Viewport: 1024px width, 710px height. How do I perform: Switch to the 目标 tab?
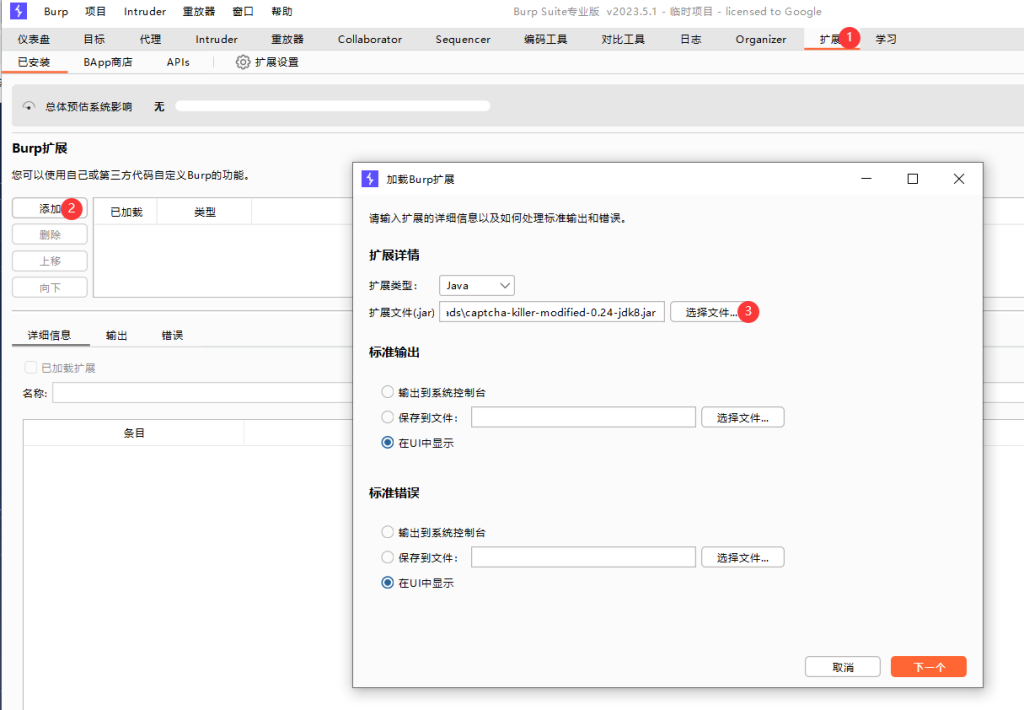pos(94,39)
